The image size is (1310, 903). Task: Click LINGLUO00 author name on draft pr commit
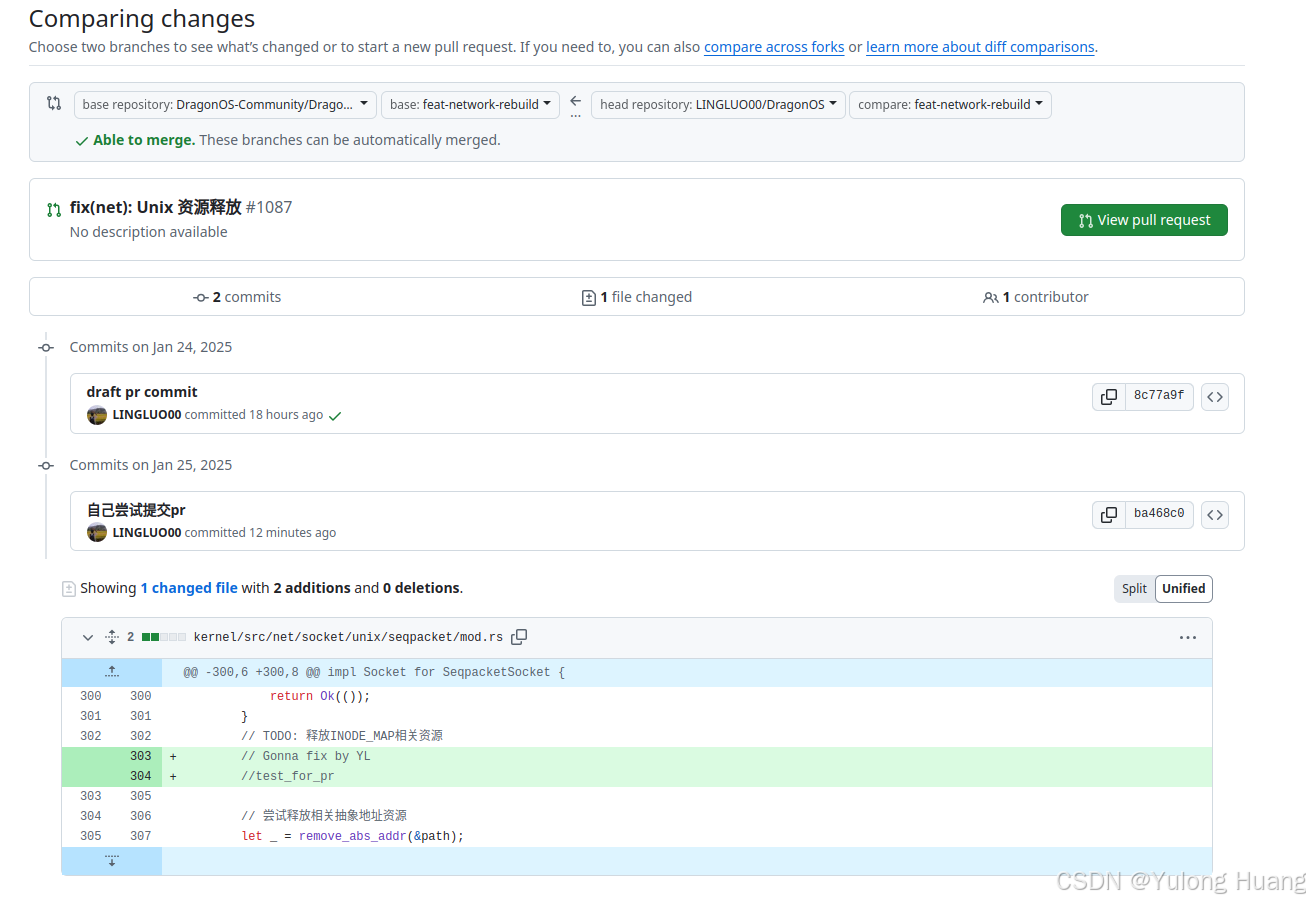(x=147, y=415)
